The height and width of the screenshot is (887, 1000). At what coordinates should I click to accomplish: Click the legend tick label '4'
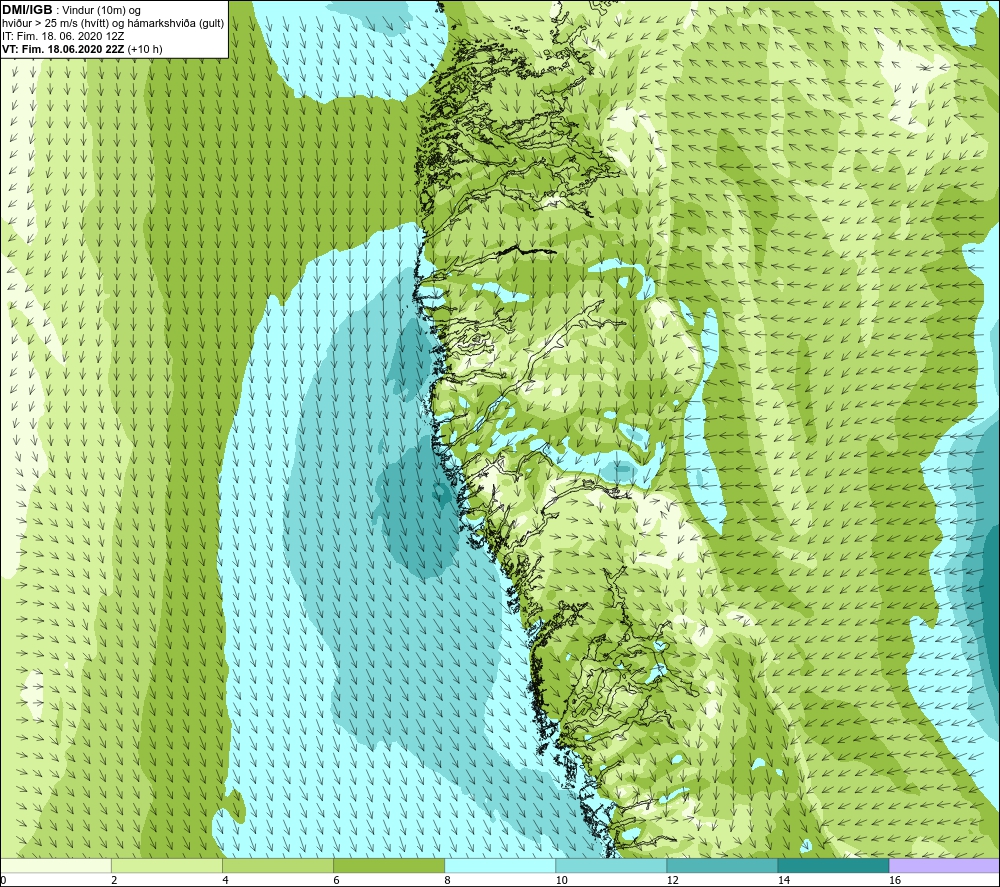click(225, 880)
